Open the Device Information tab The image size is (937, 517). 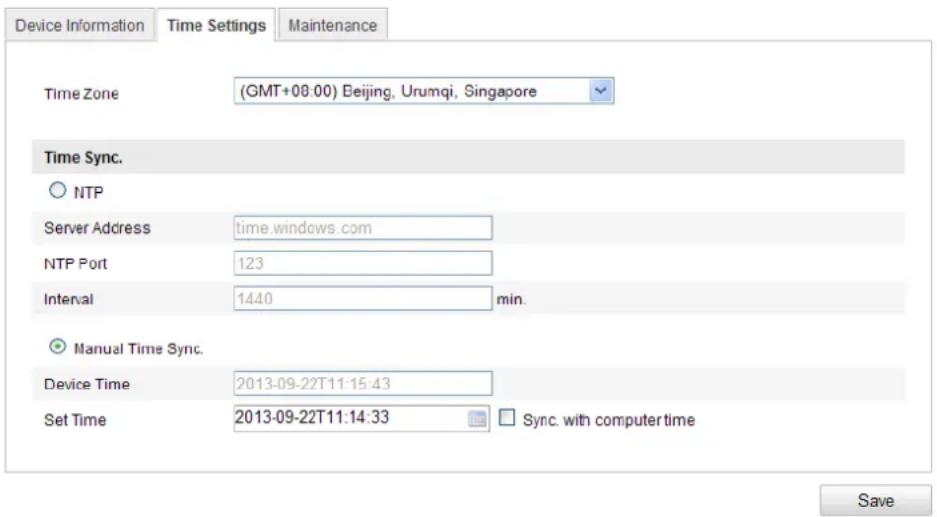[x=79, y=25]
